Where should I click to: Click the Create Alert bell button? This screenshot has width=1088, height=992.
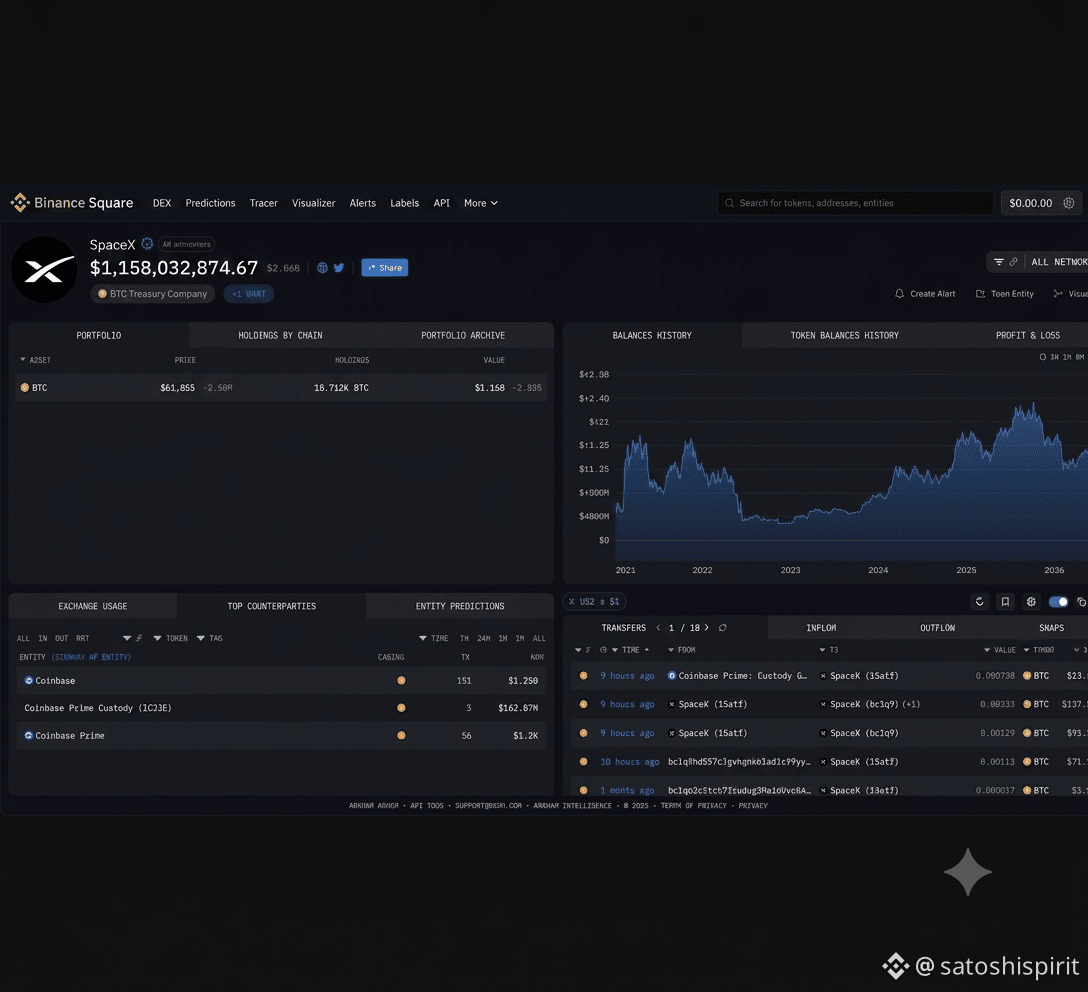[x=925, y=293]
